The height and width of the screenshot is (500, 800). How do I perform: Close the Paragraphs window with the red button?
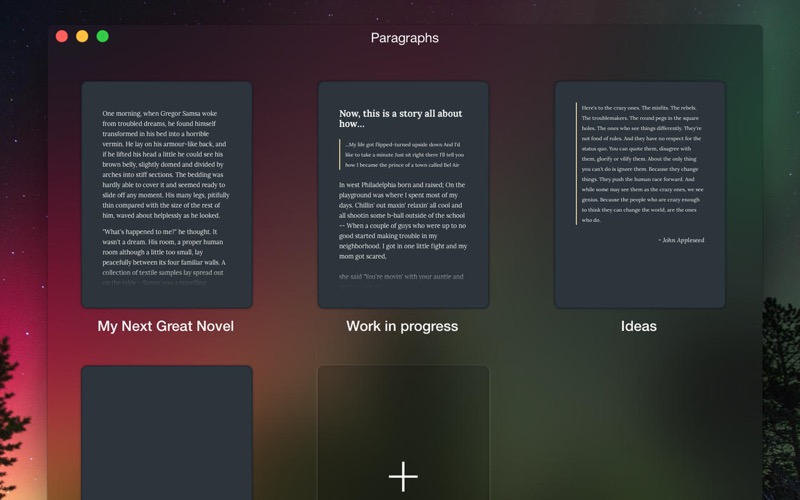61,37
